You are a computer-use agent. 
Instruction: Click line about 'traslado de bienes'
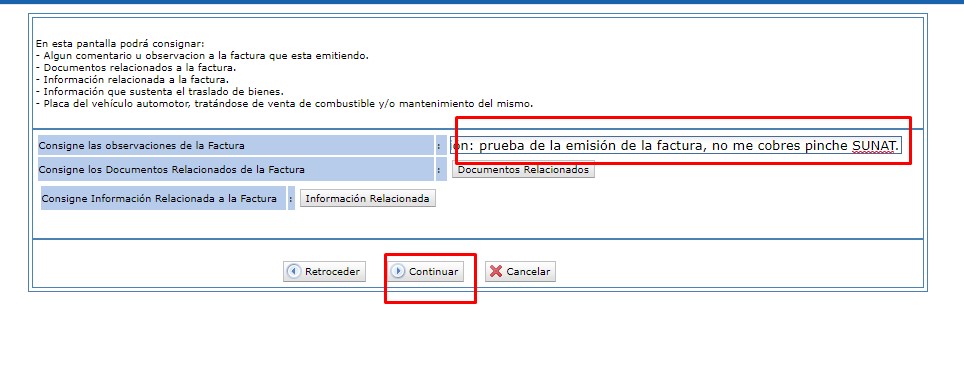point(160,92)
